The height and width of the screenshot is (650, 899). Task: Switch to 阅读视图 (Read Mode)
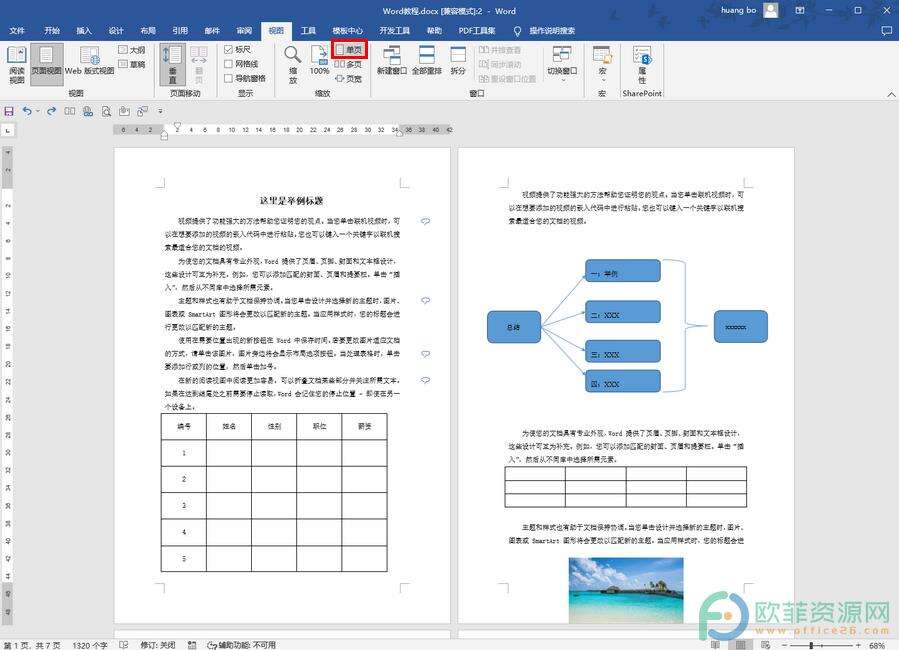(x=17, y=64)
